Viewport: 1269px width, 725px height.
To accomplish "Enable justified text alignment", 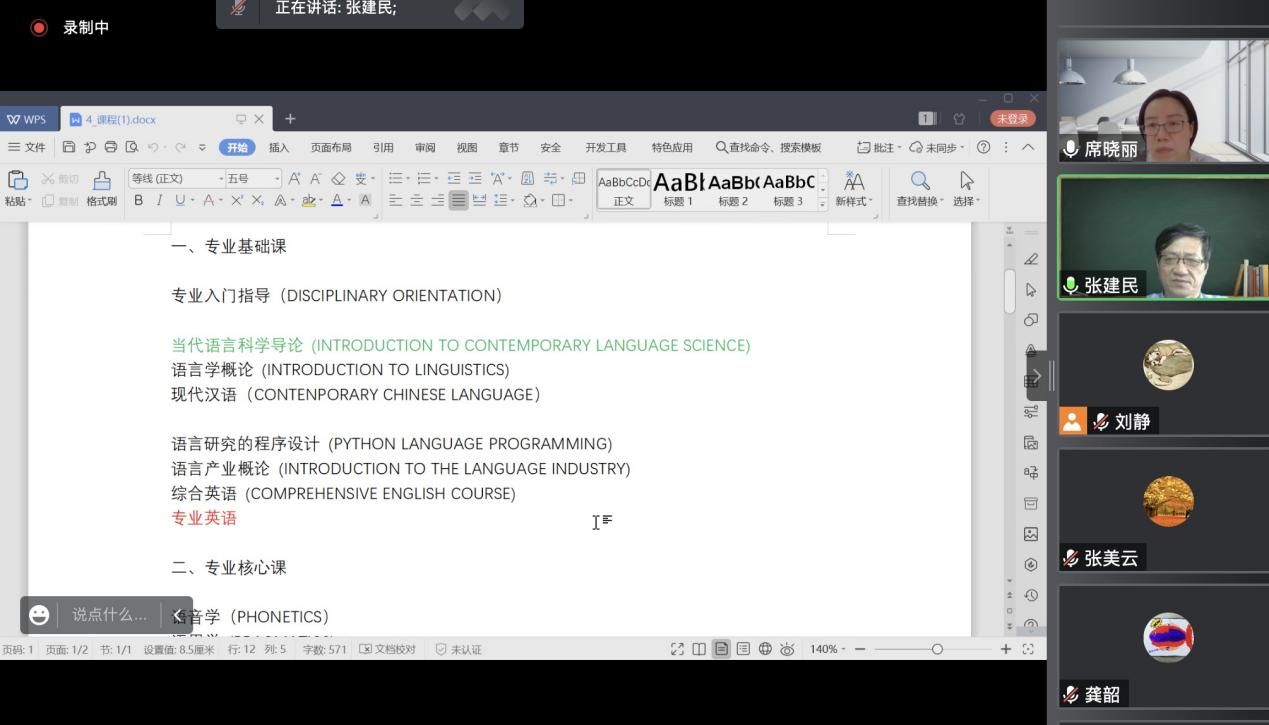I will pos(458,200).
